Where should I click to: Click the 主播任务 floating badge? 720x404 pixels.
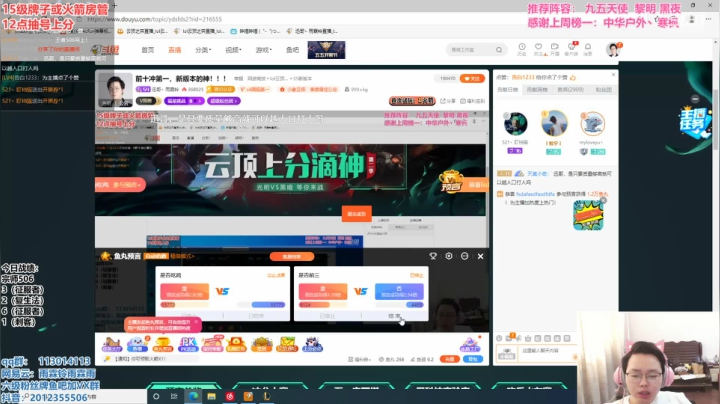693,123
